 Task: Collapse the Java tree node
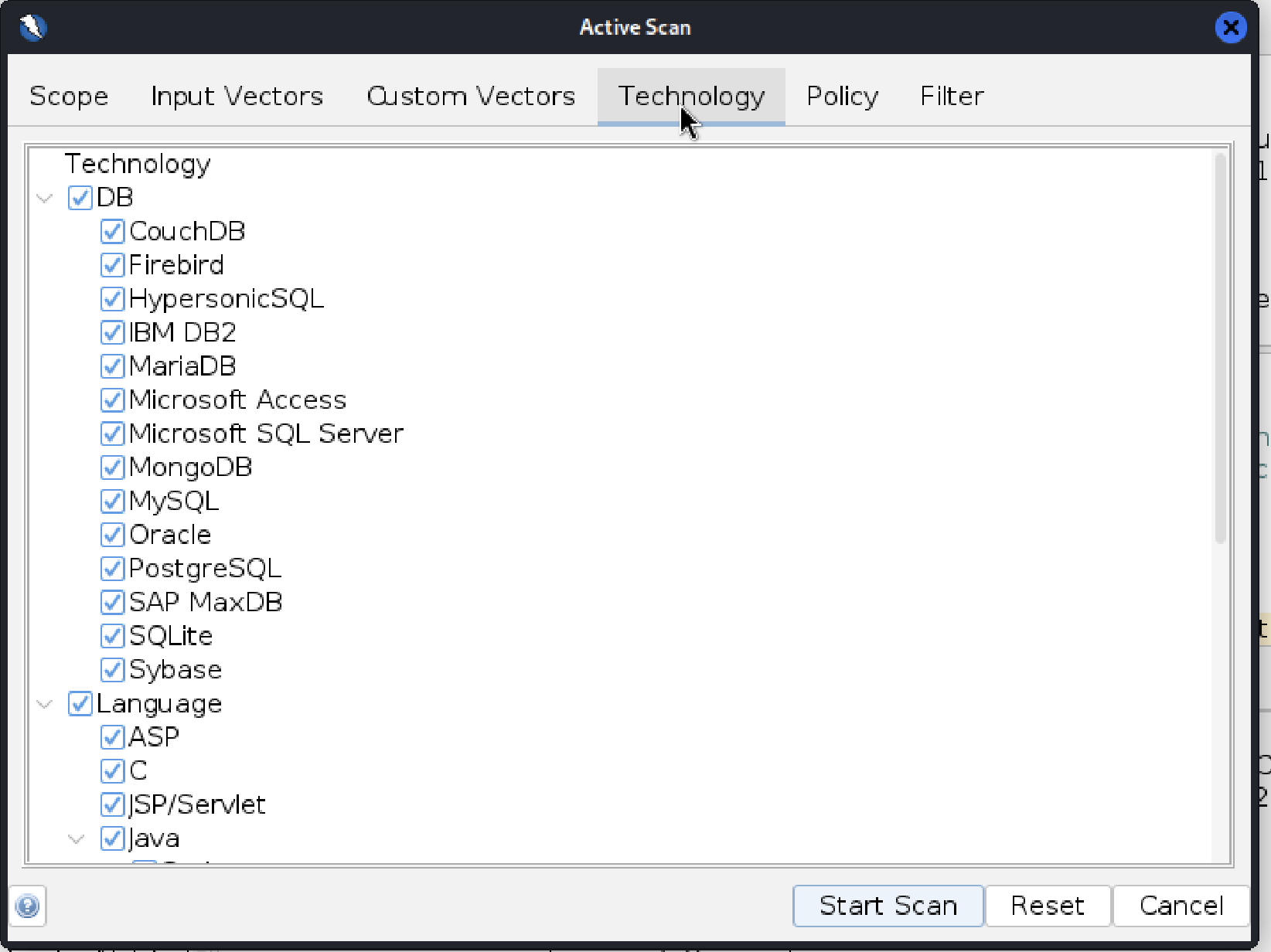click(x=77, y=838)
